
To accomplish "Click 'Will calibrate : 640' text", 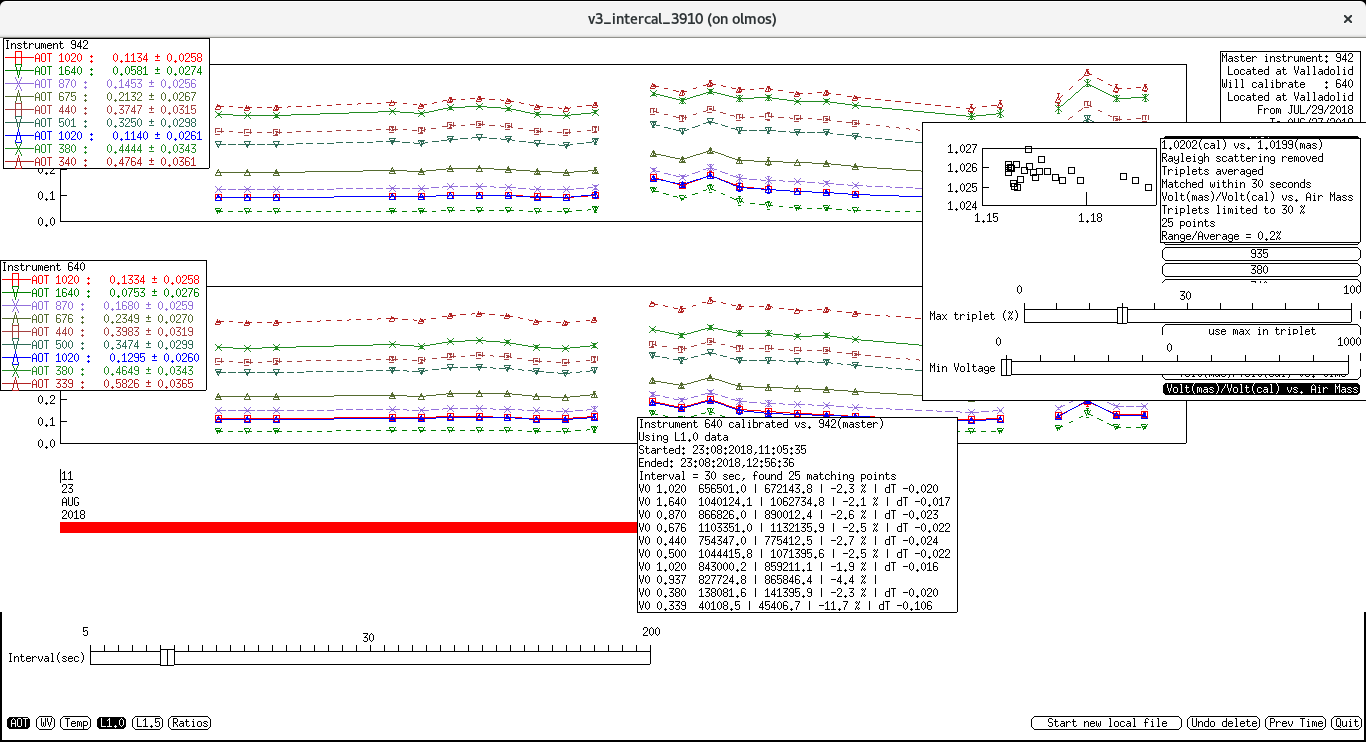I will (1288, 84).
